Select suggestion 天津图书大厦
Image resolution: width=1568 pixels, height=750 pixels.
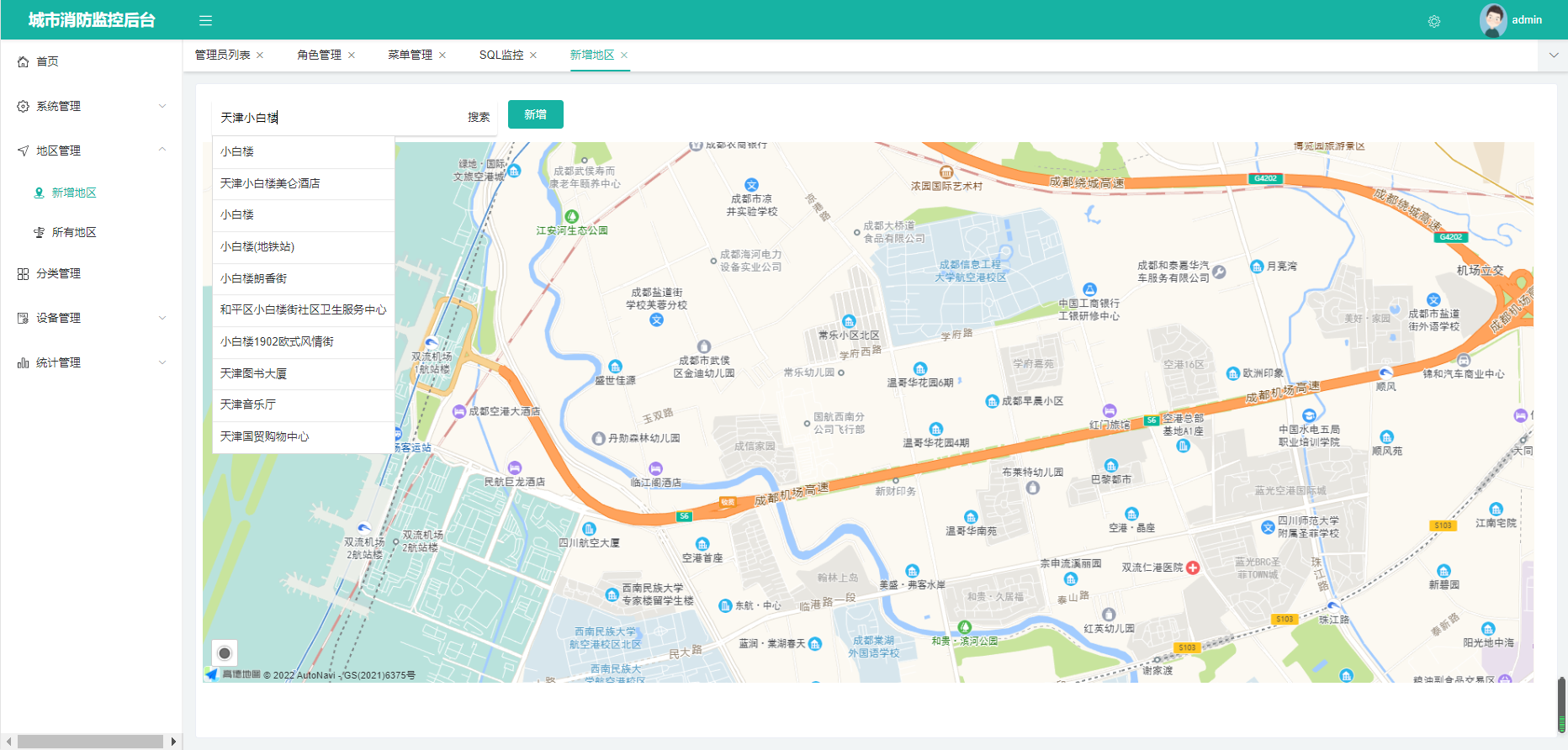(304, 373)
